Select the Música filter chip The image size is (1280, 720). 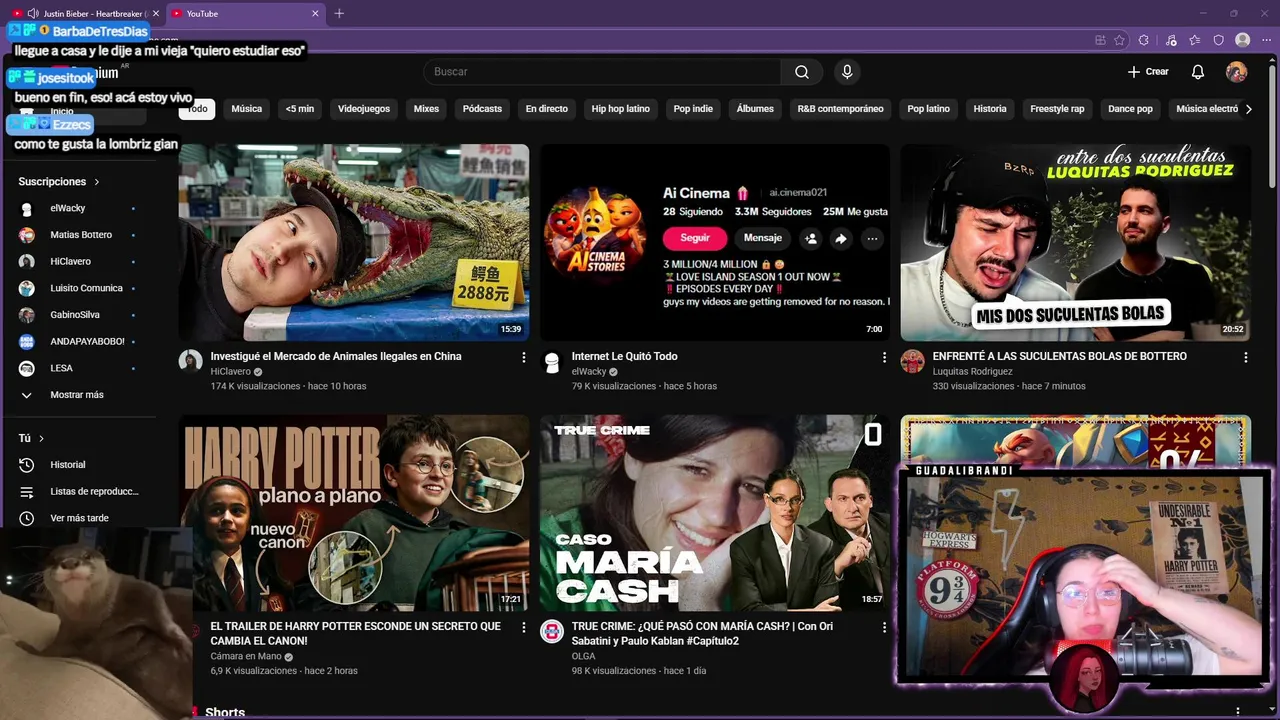(246, 109)
